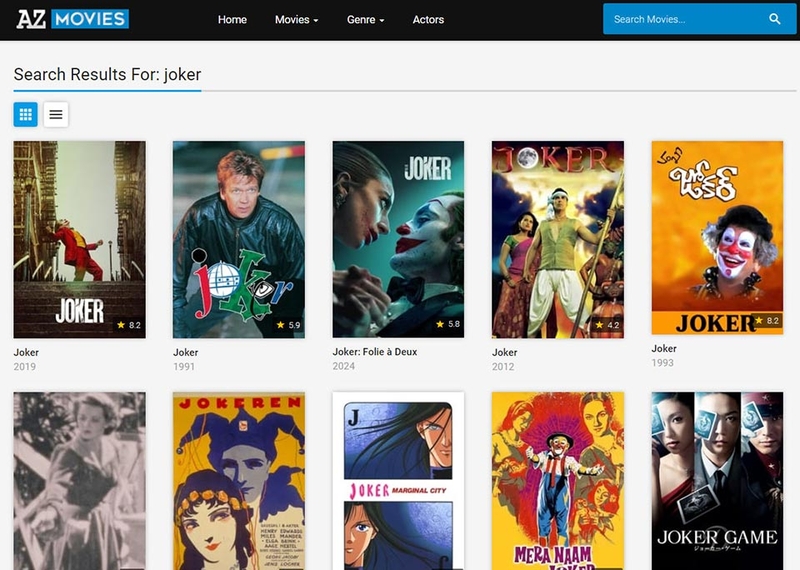This screenshot has height=570, width=800.
Task: Click the year 2019 text
Action: [24, 366]
